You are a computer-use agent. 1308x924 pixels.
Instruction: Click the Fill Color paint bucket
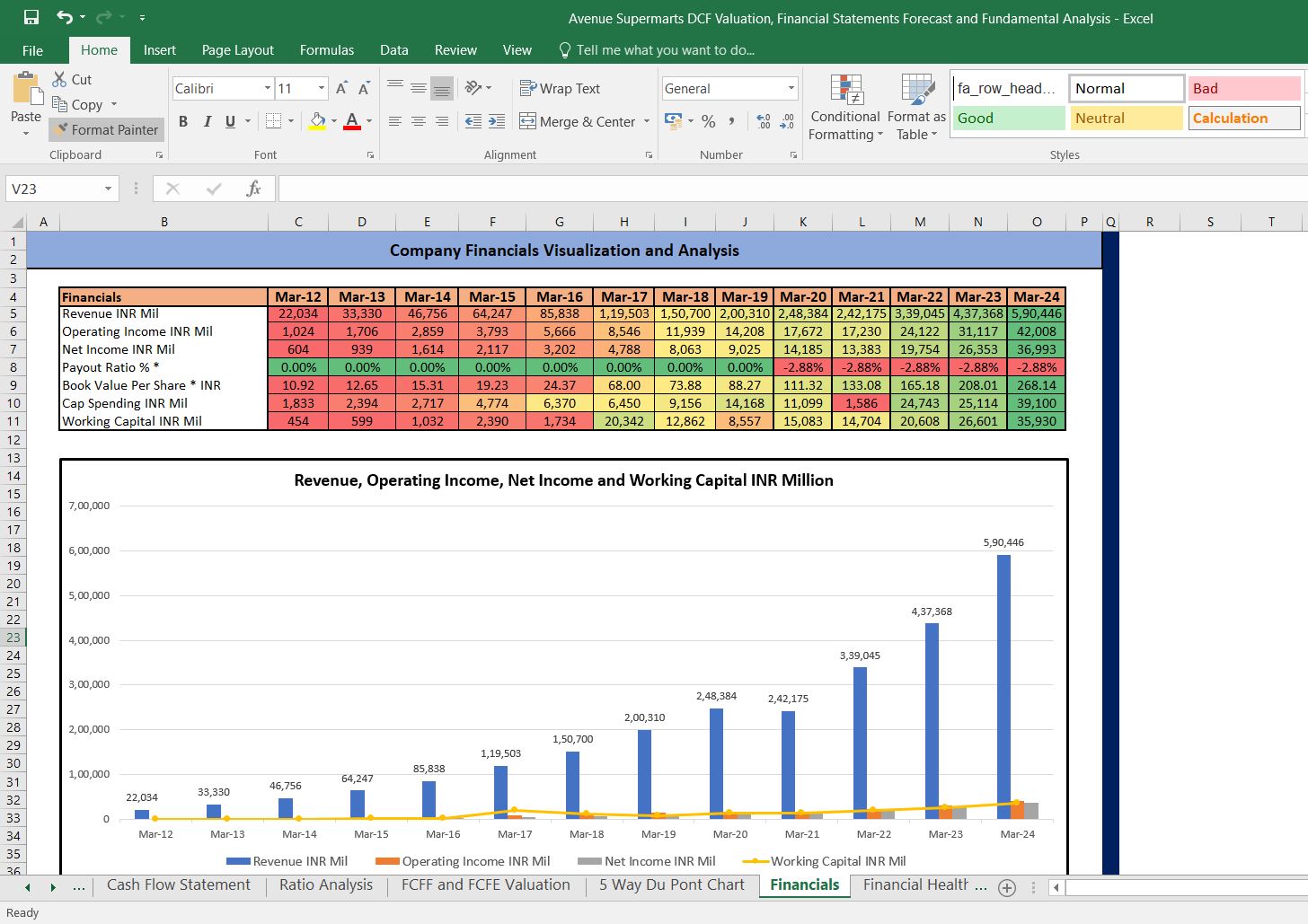coord(317,120)
